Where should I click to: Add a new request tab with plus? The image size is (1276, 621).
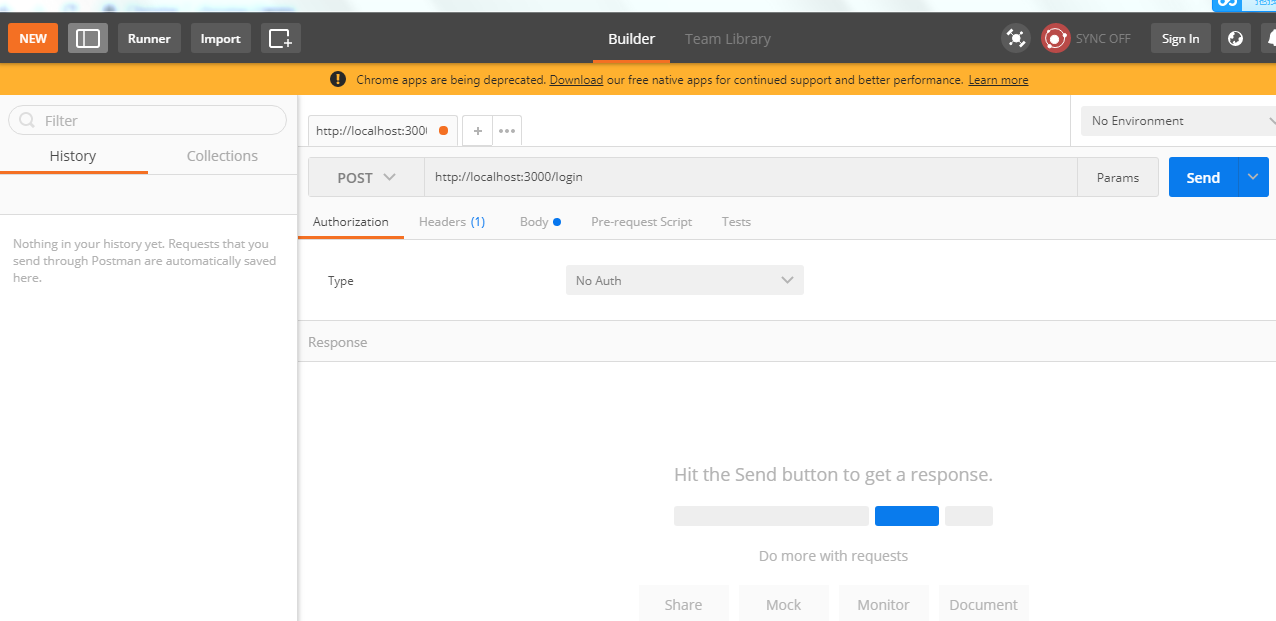[477, 131]
